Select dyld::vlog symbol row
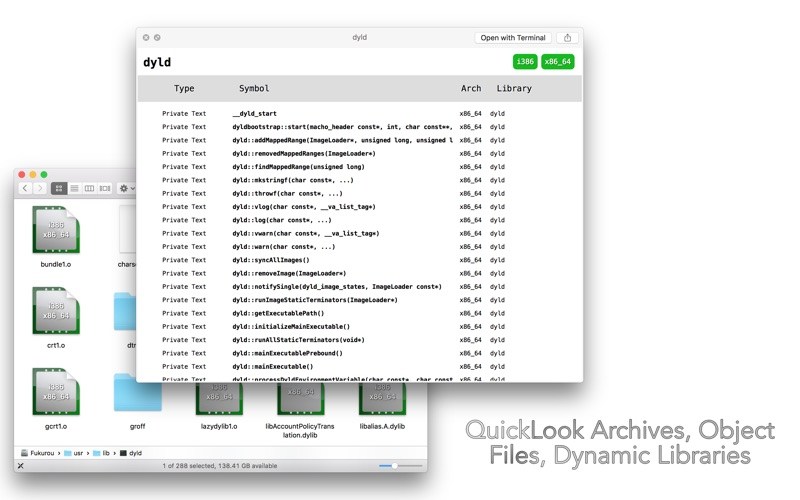This screenshot has height=500, width=800. pyautogui.click(x=360, y=207)
